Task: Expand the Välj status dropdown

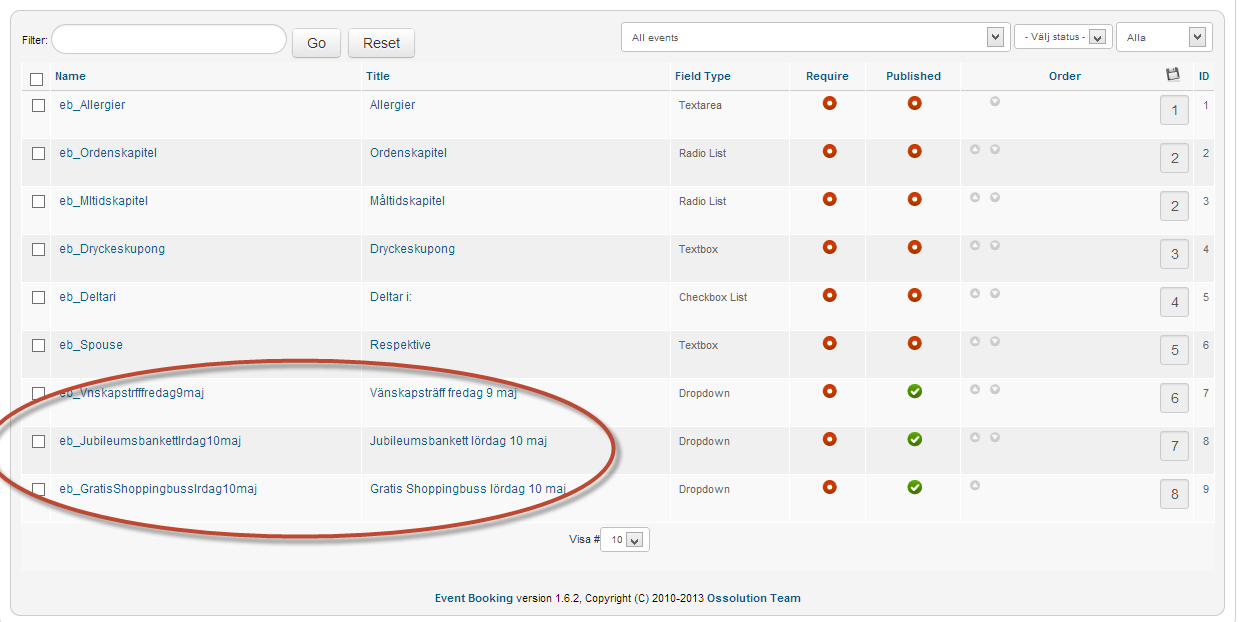Action: [x=1063, y=37]
